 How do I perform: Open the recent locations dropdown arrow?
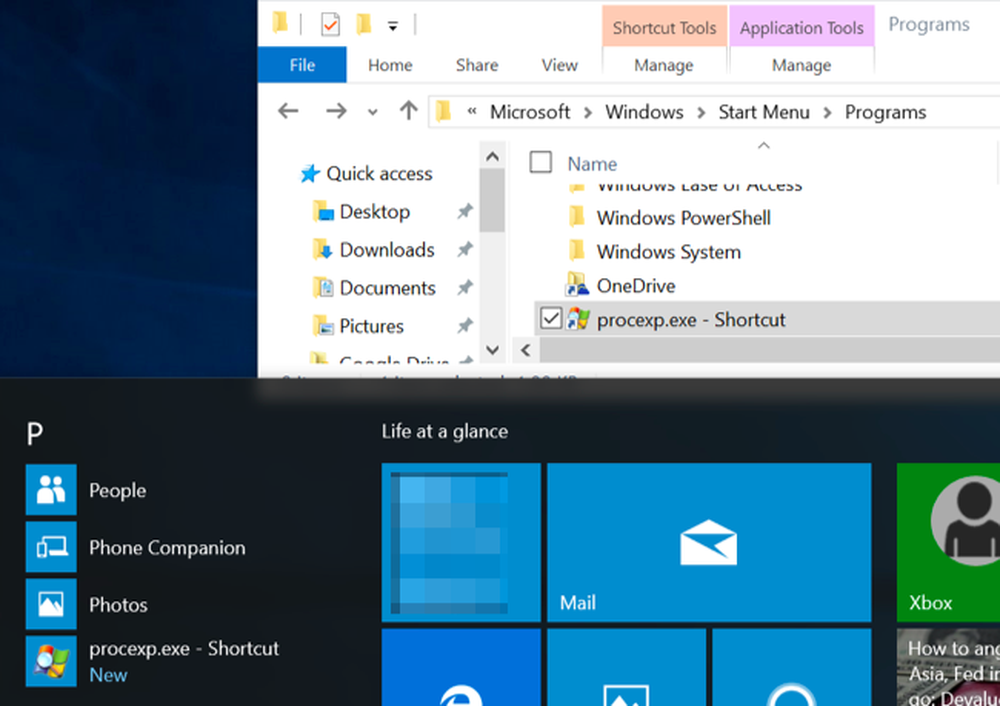[x=372, y=113]
